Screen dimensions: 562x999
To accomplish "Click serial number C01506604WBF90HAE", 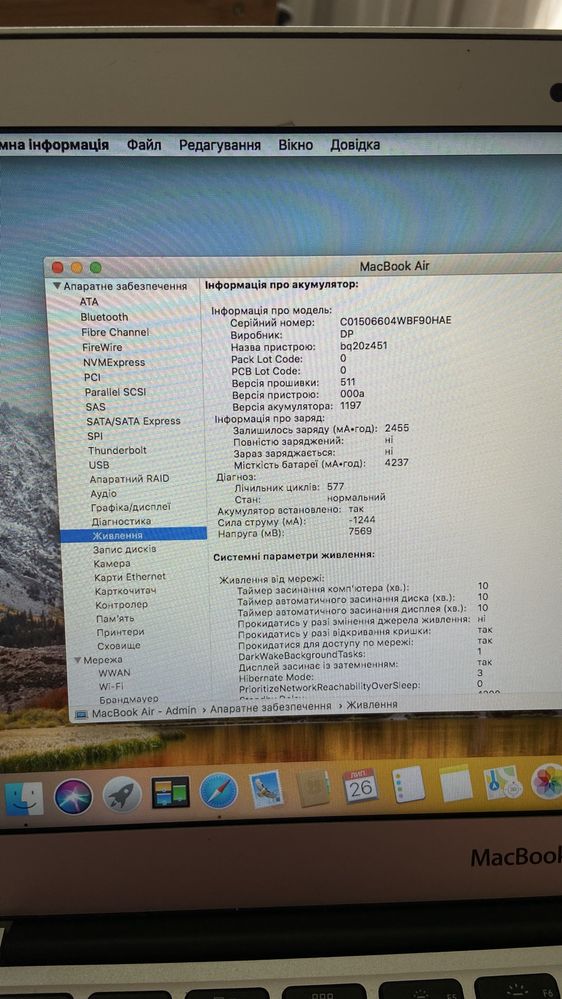I will click(396, 320).
